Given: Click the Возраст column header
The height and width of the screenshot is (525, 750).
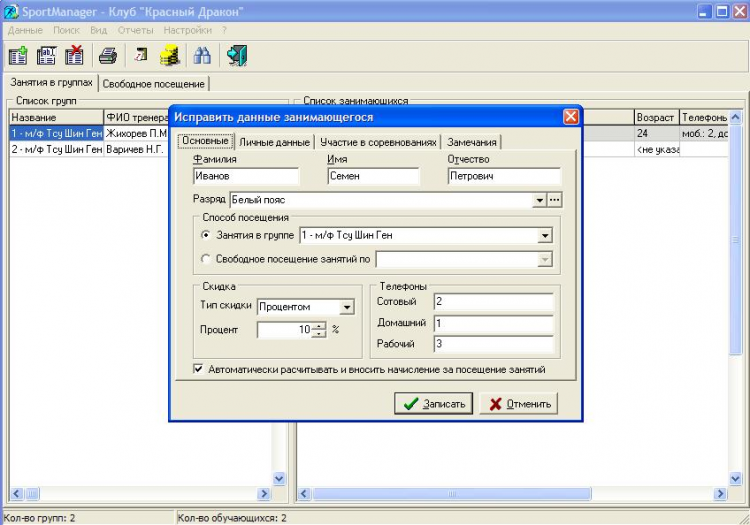Looking at the screenshot, I should tap(656, 117).
